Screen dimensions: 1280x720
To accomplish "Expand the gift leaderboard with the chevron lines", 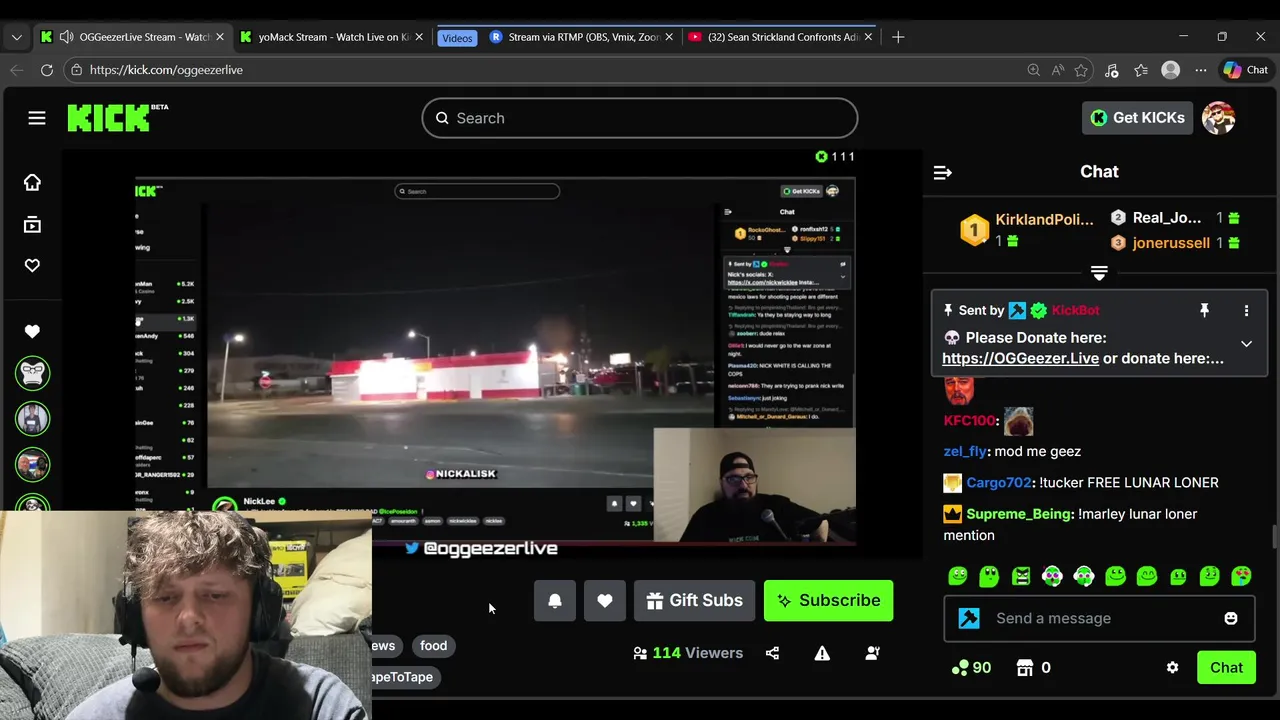I will pyautogui.click(x=1099, y=273).
